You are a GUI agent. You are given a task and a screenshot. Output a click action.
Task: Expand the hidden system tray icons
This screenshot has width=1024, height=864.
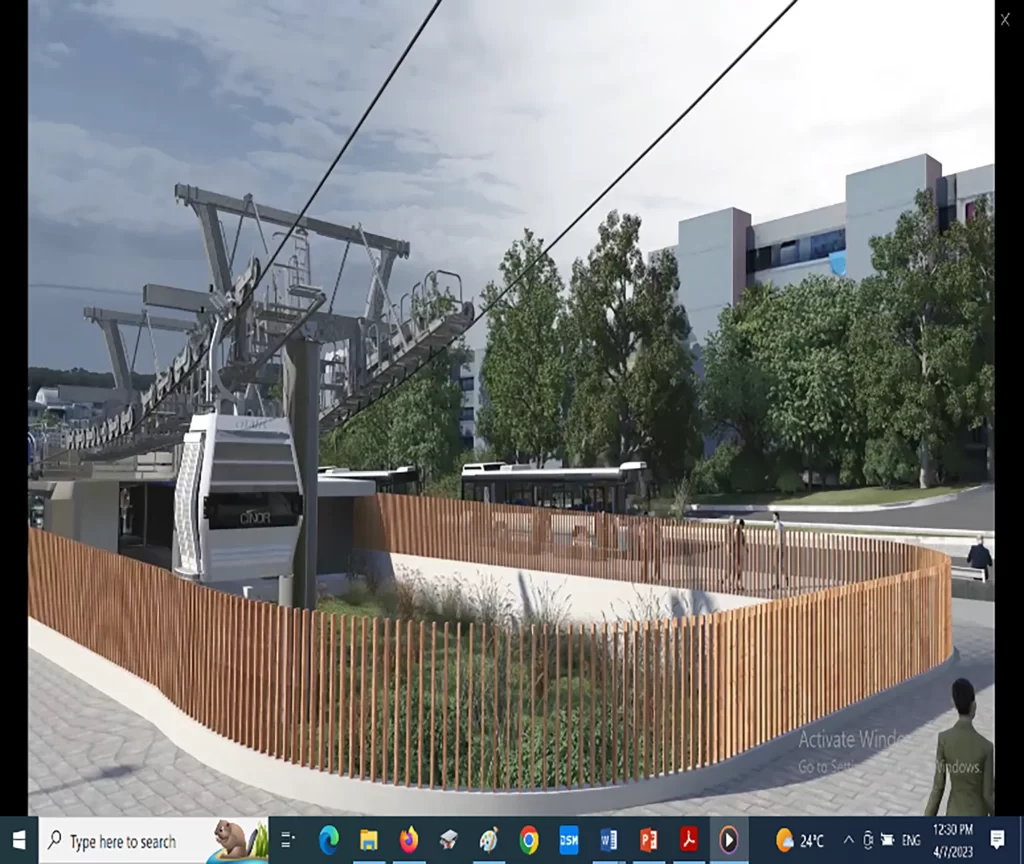(x=848, y=840)
